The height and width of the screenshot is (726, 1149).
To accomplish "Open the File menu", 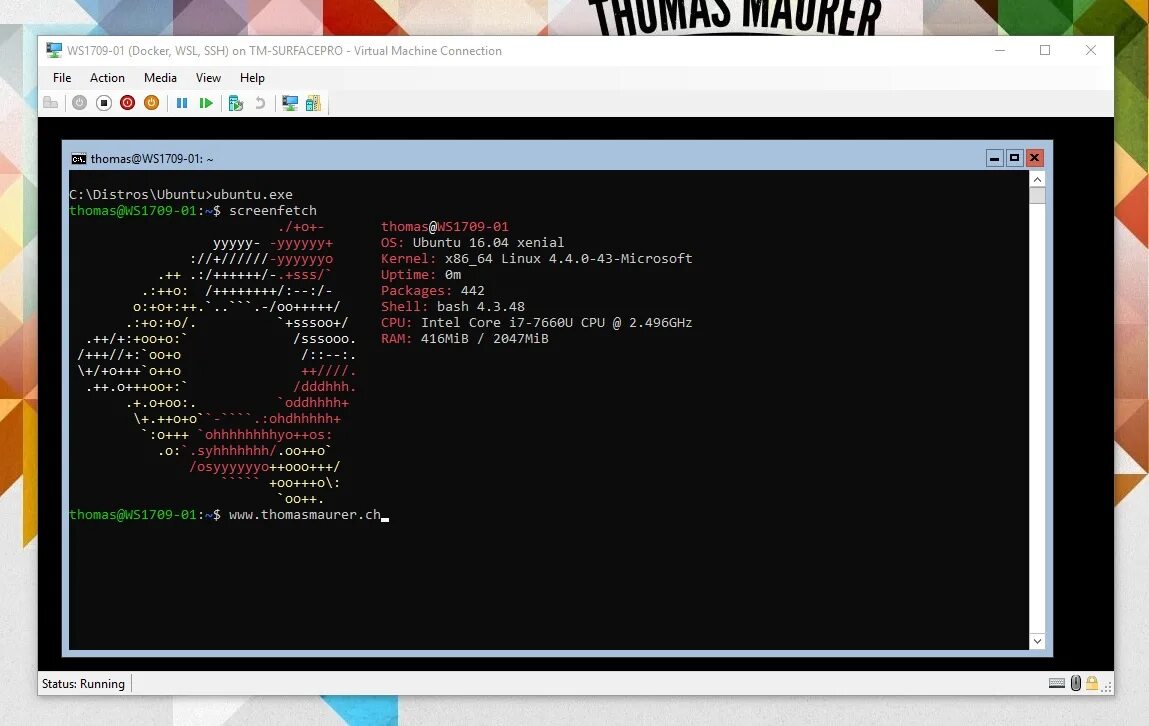I will (x=62, y=78).
